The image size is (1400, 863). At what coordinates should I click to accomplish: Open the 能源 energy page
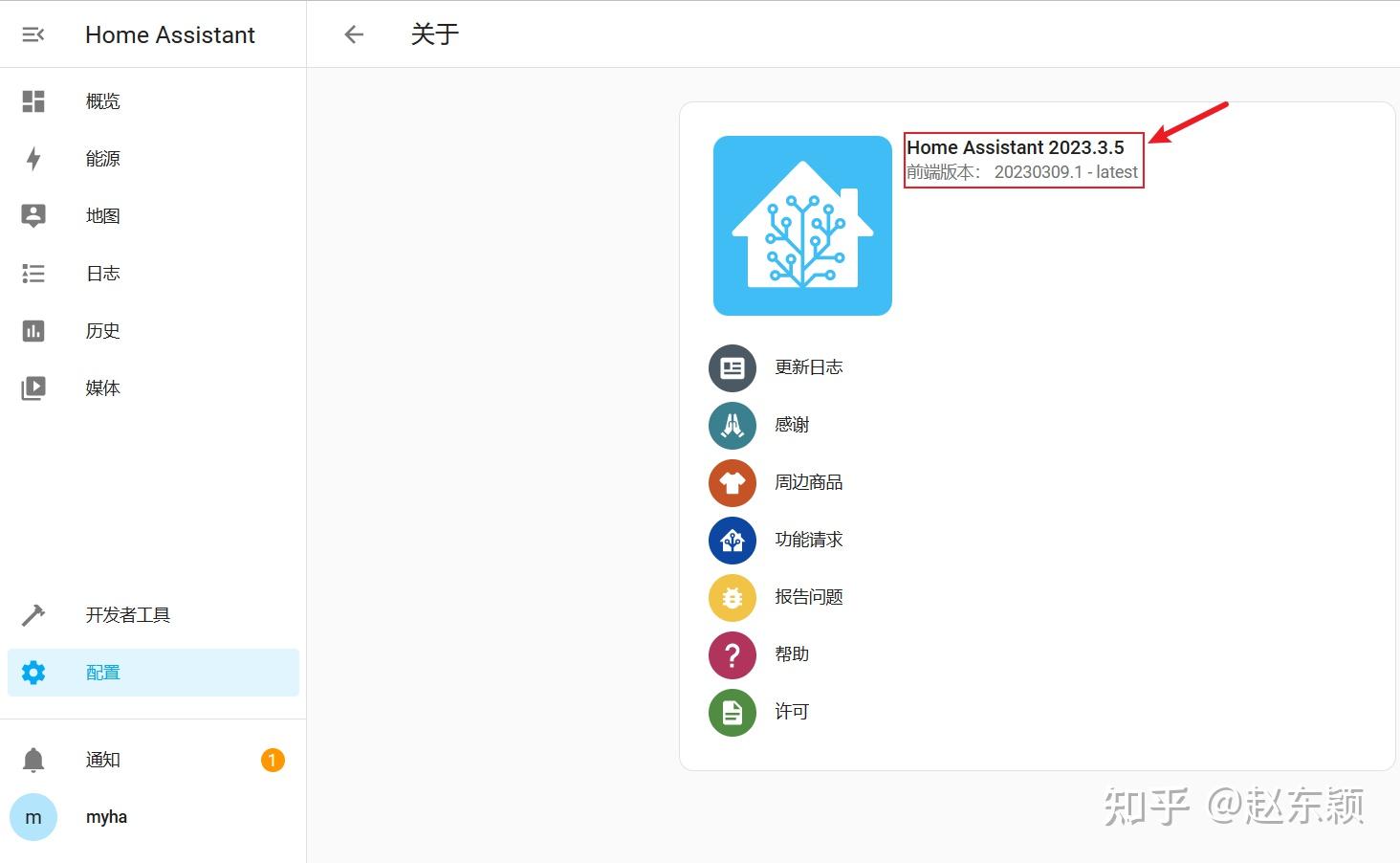(153, 159)
